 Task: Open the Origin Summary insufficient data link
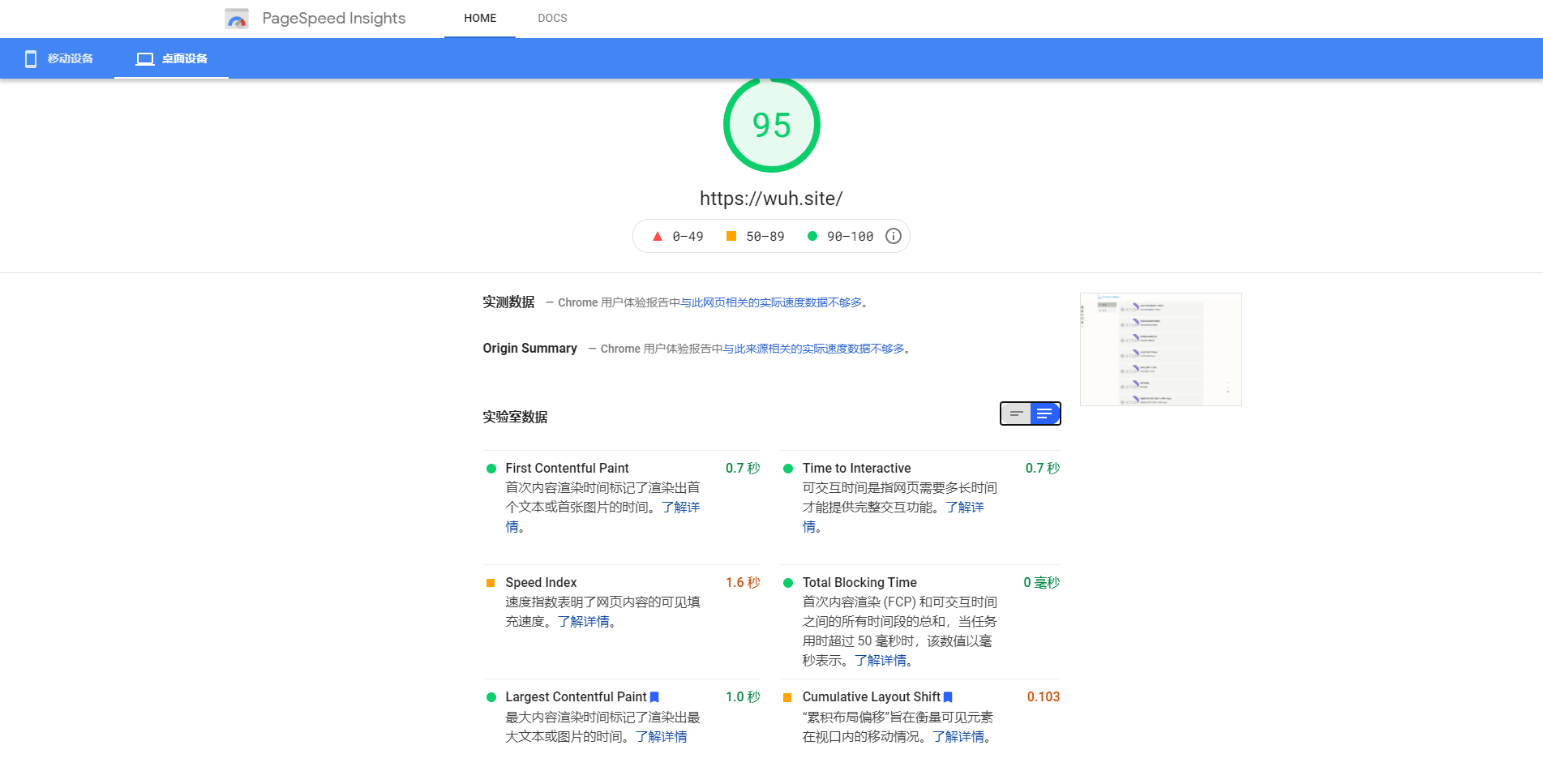pos(813,349)
